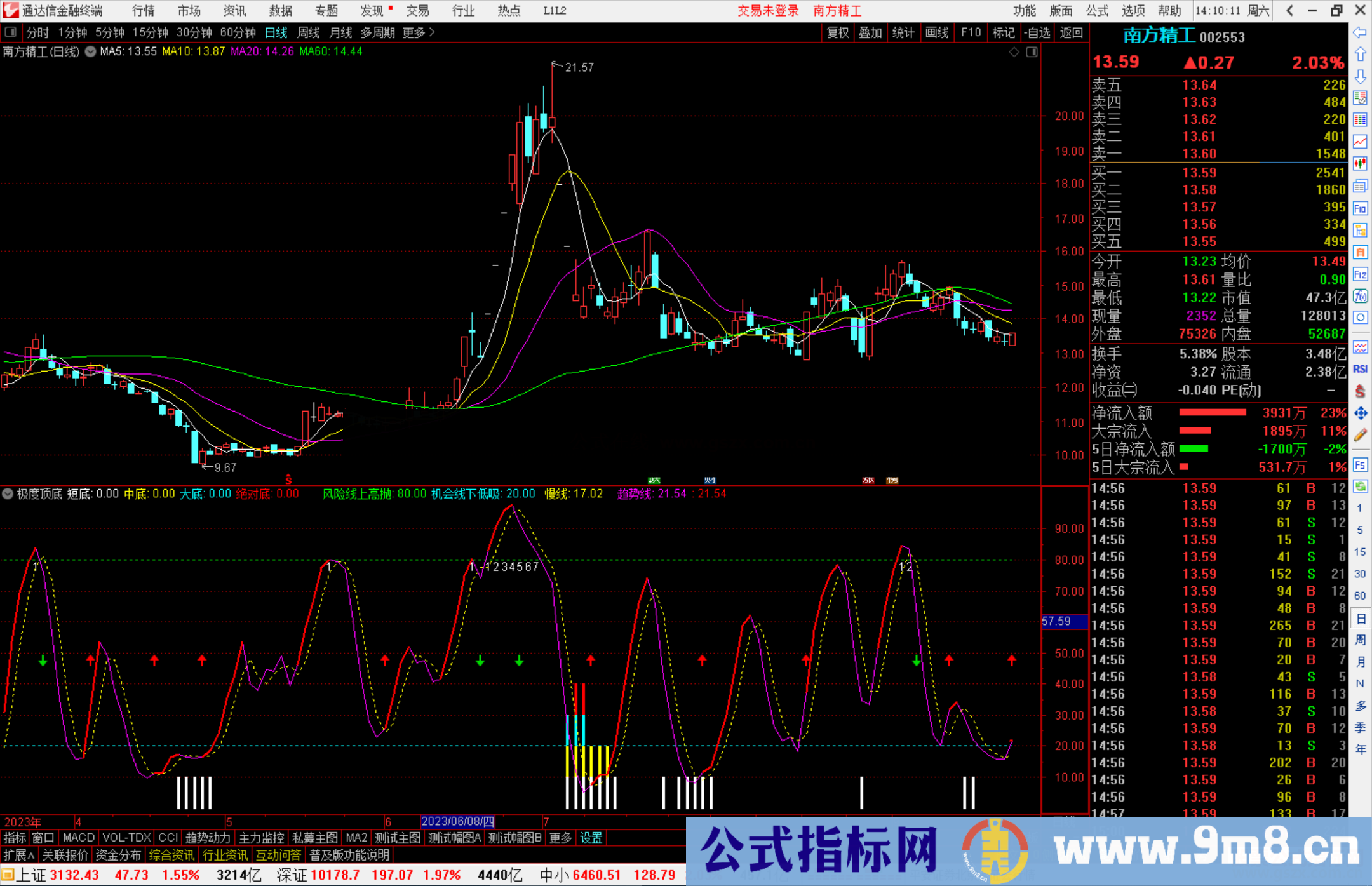This screenshot has width=1372, height=886.
Task: Open the 设置 settings button
Action: 591,838
